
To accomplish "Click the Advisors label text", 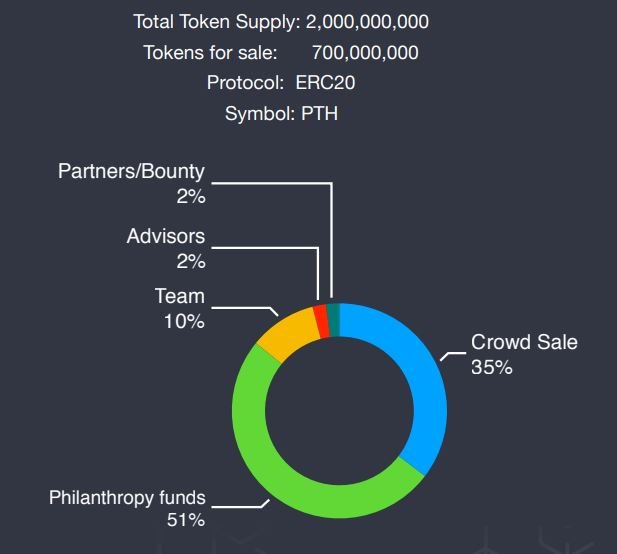I will click(x=166, y=236).
